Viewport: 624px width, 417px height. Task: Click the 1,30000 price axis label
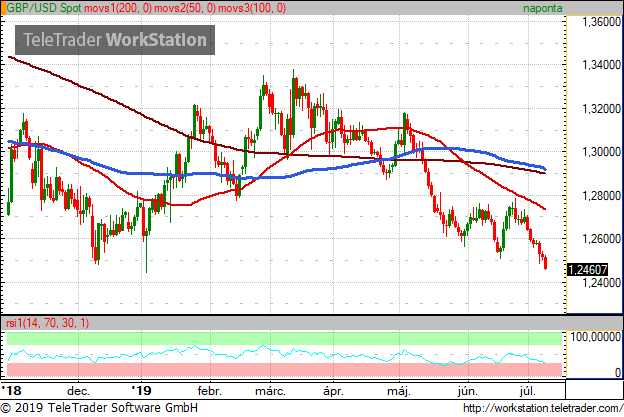[x=601, y=152]
